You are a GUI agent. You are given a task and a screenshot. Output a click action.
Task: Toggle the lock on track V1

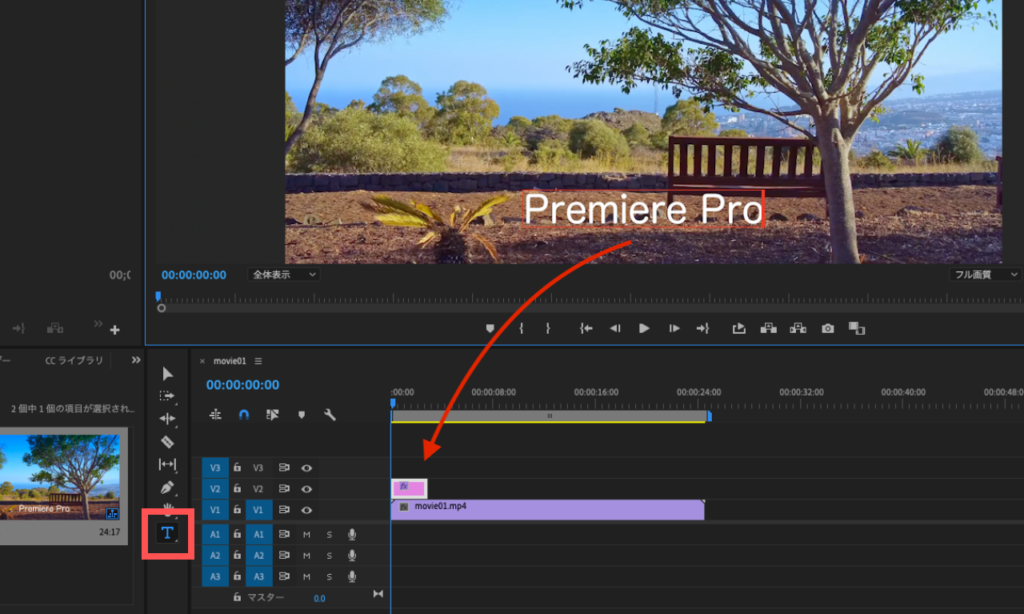(237, 509)
